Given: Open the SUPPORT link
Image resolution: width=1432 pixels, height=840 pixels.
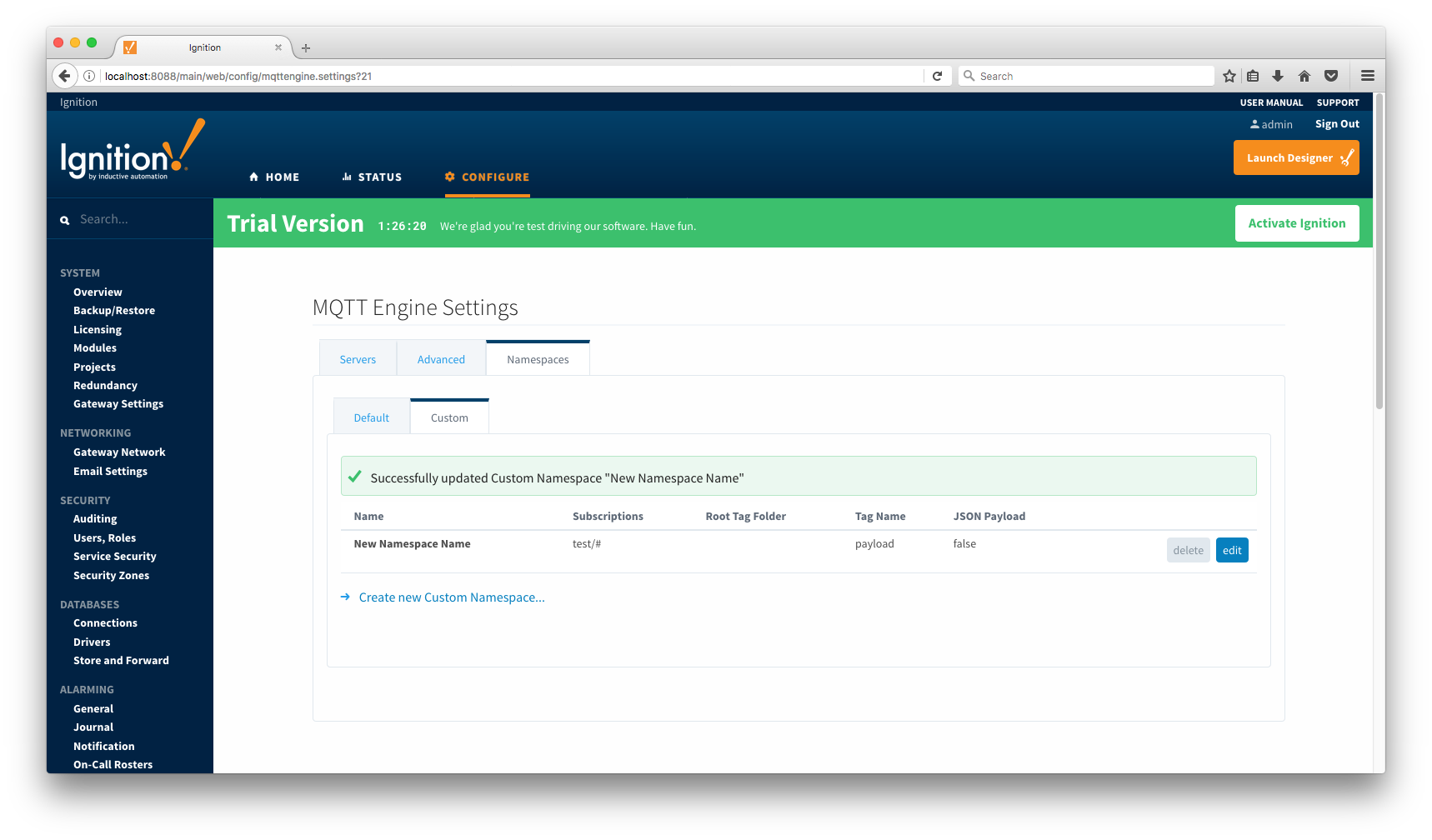Looking at the screenshot, I should [1338, 102].
